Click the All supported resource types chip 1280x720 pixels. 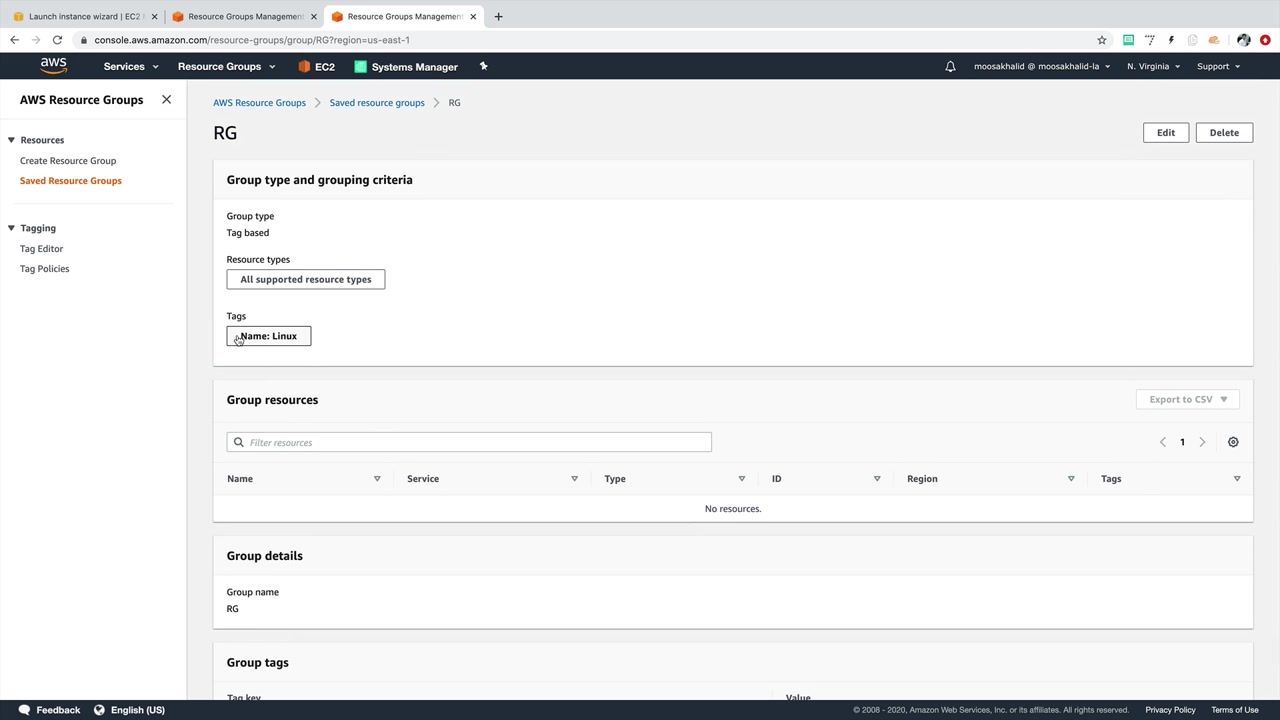[306, 280]
